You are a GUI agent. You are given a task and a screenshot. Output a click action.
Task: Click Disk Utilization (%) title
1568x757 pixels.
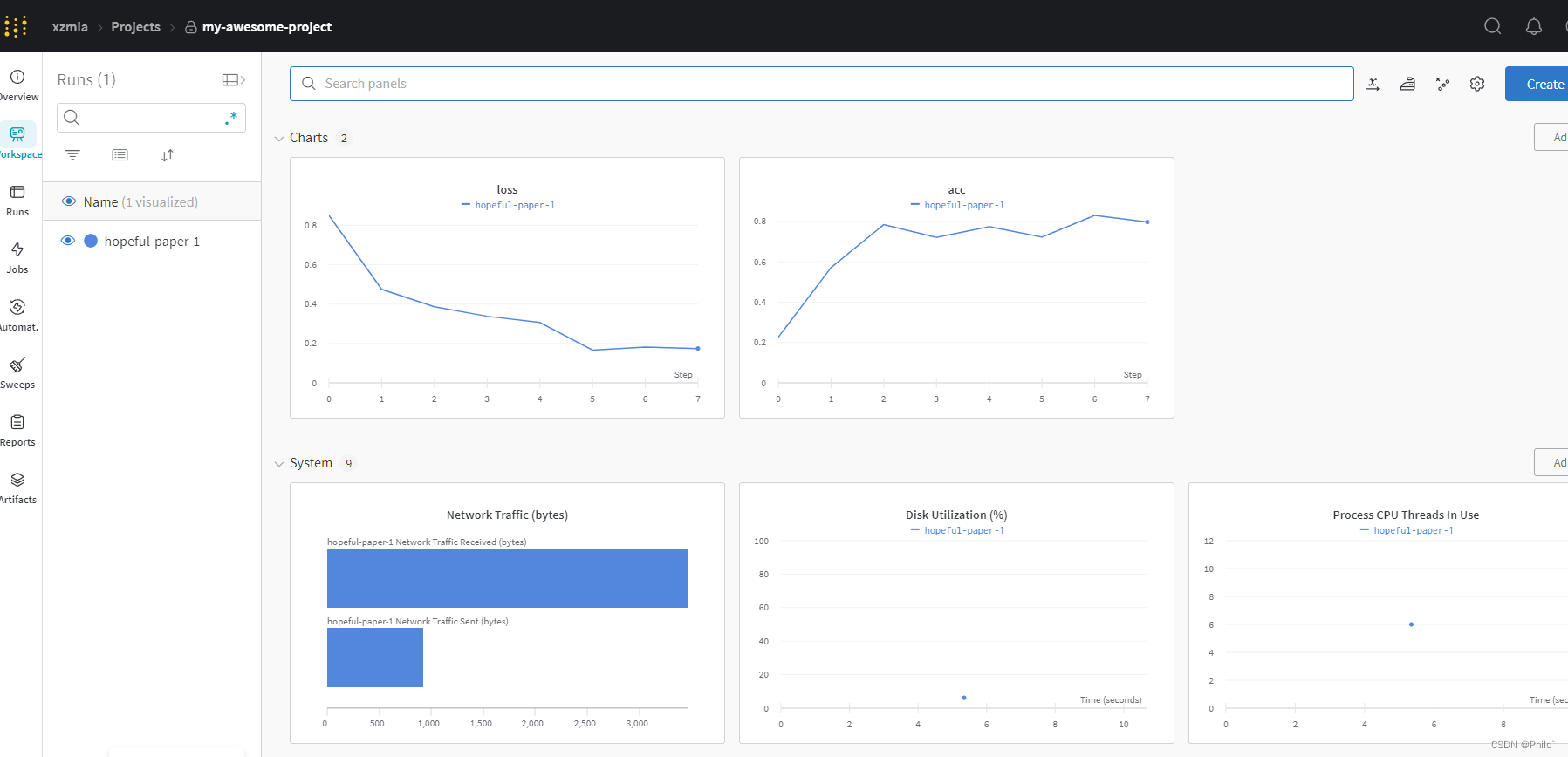[x=956, y=515]
